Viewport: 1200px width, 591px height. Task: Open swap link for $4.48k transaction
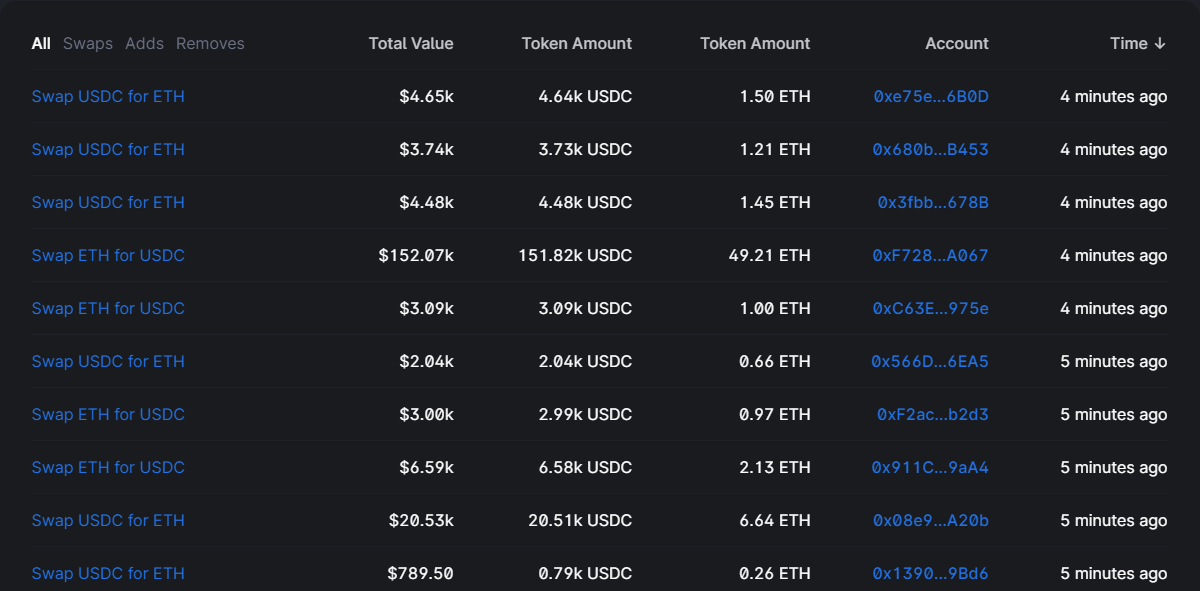[x=108, y=202]
